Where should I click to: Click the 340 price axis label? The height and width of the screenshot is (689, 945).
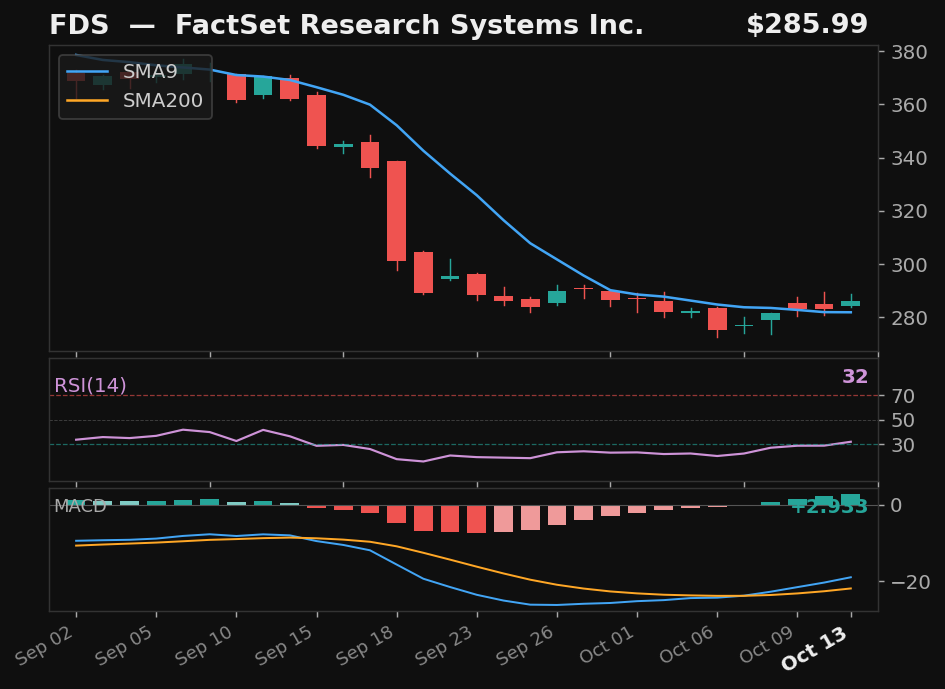pos(909,159)
